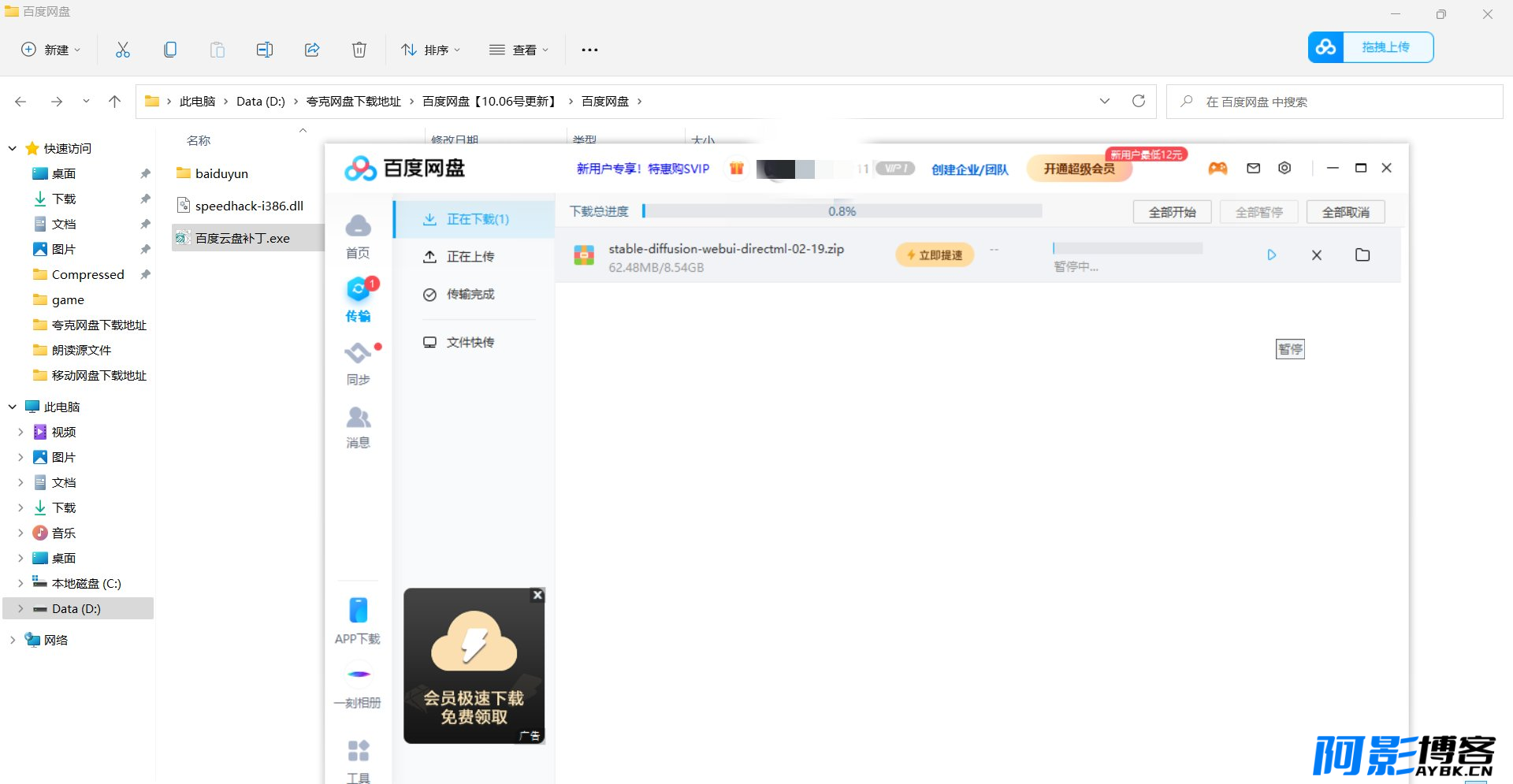
Task: Open the 文件快传 tab
Action: (470, 343)
